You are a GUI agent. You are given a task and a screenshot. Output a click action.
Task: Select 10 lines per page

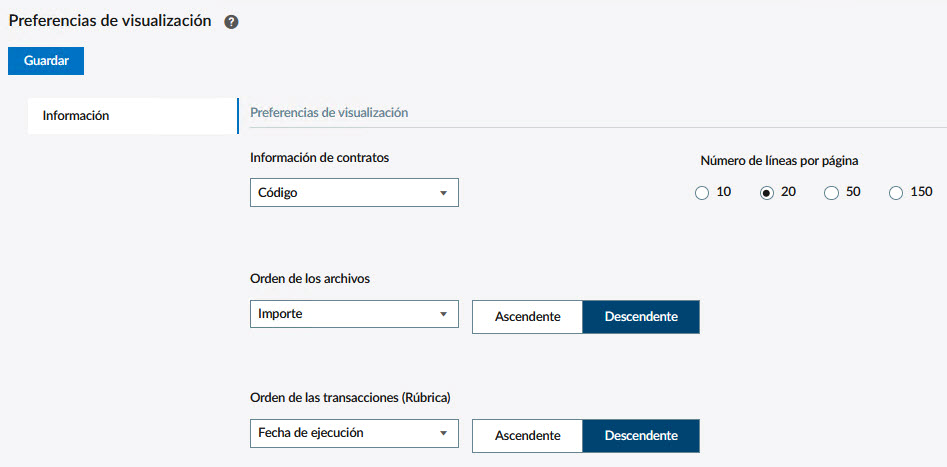[x=702, y=193]
